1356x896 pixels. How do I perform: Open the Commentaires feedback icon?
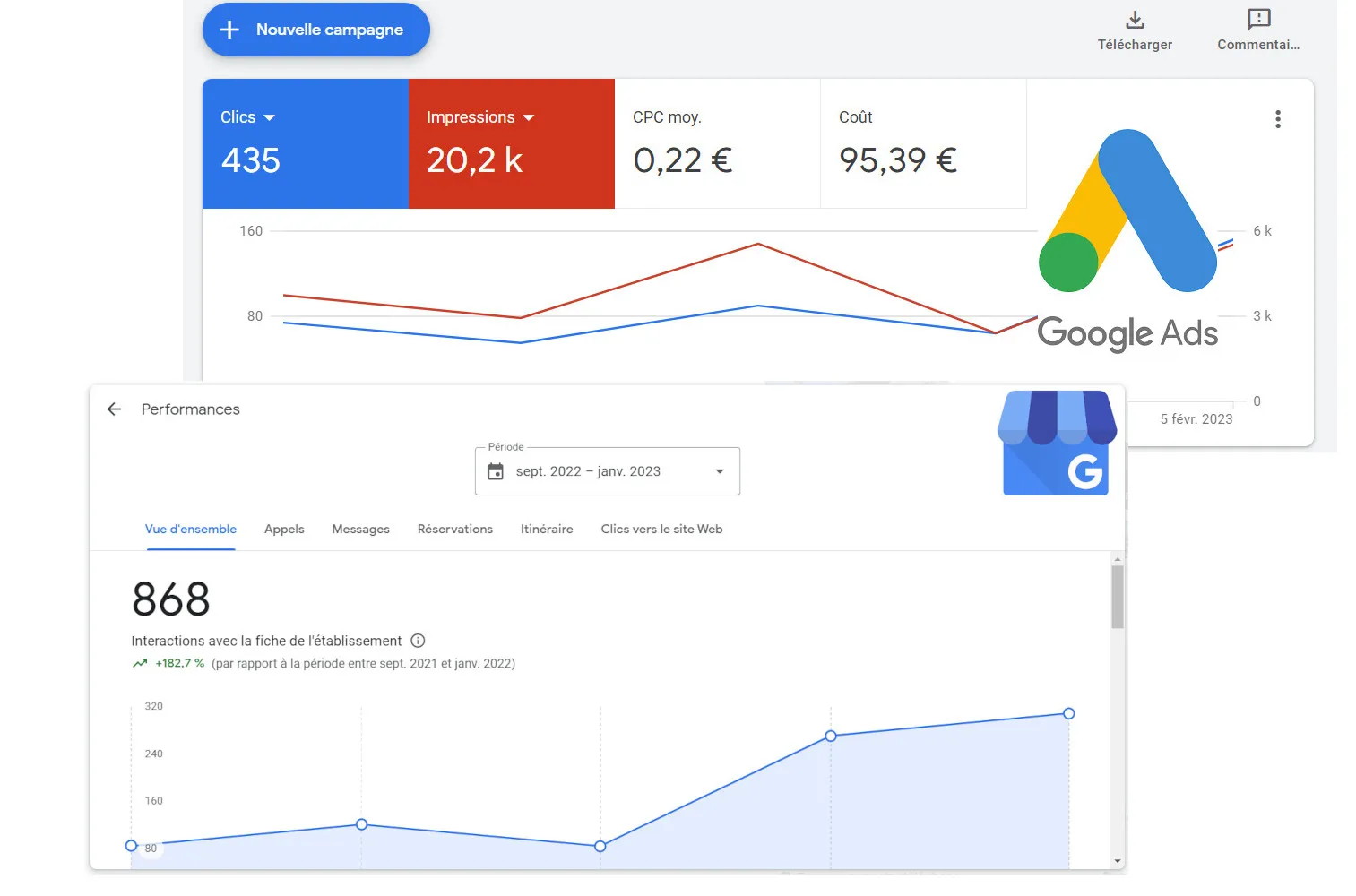[1258, 20]
